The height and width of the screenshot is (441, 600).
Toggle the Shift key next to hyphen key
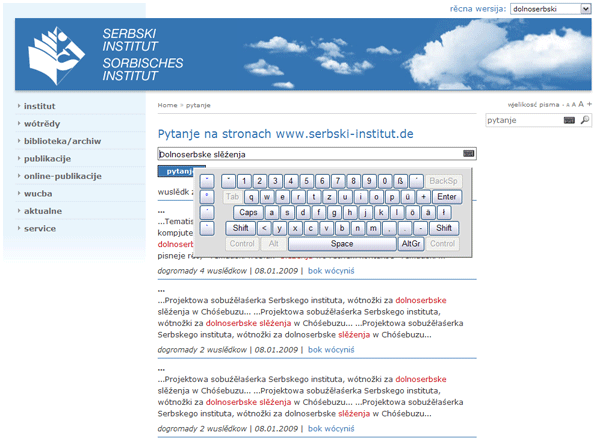coord(444,228)
